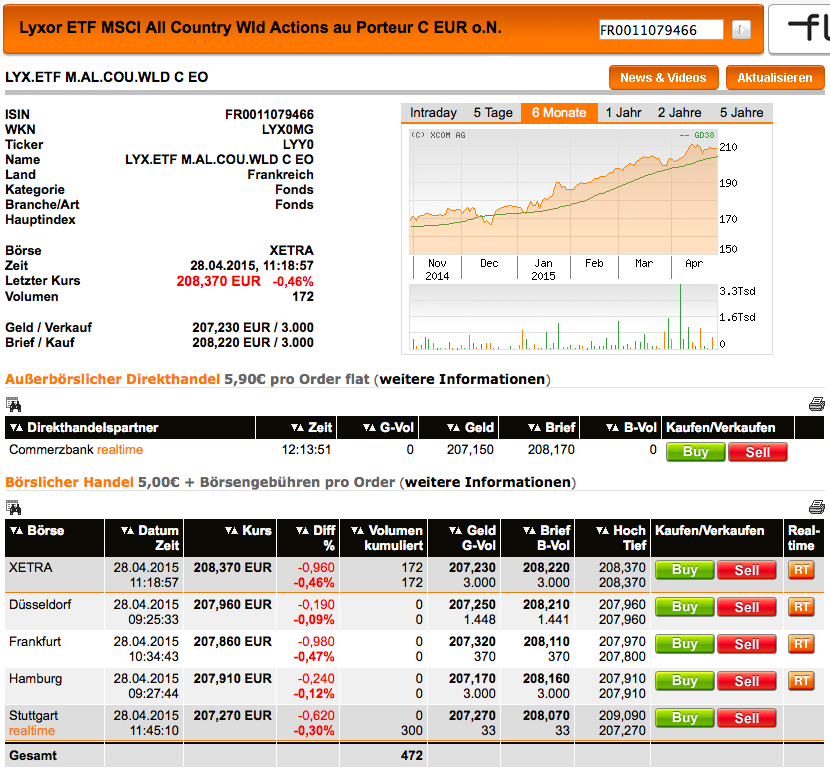
Task: Buy via Commerzbank direct trading
Action: pyautogui.click(x=696, y=452)
